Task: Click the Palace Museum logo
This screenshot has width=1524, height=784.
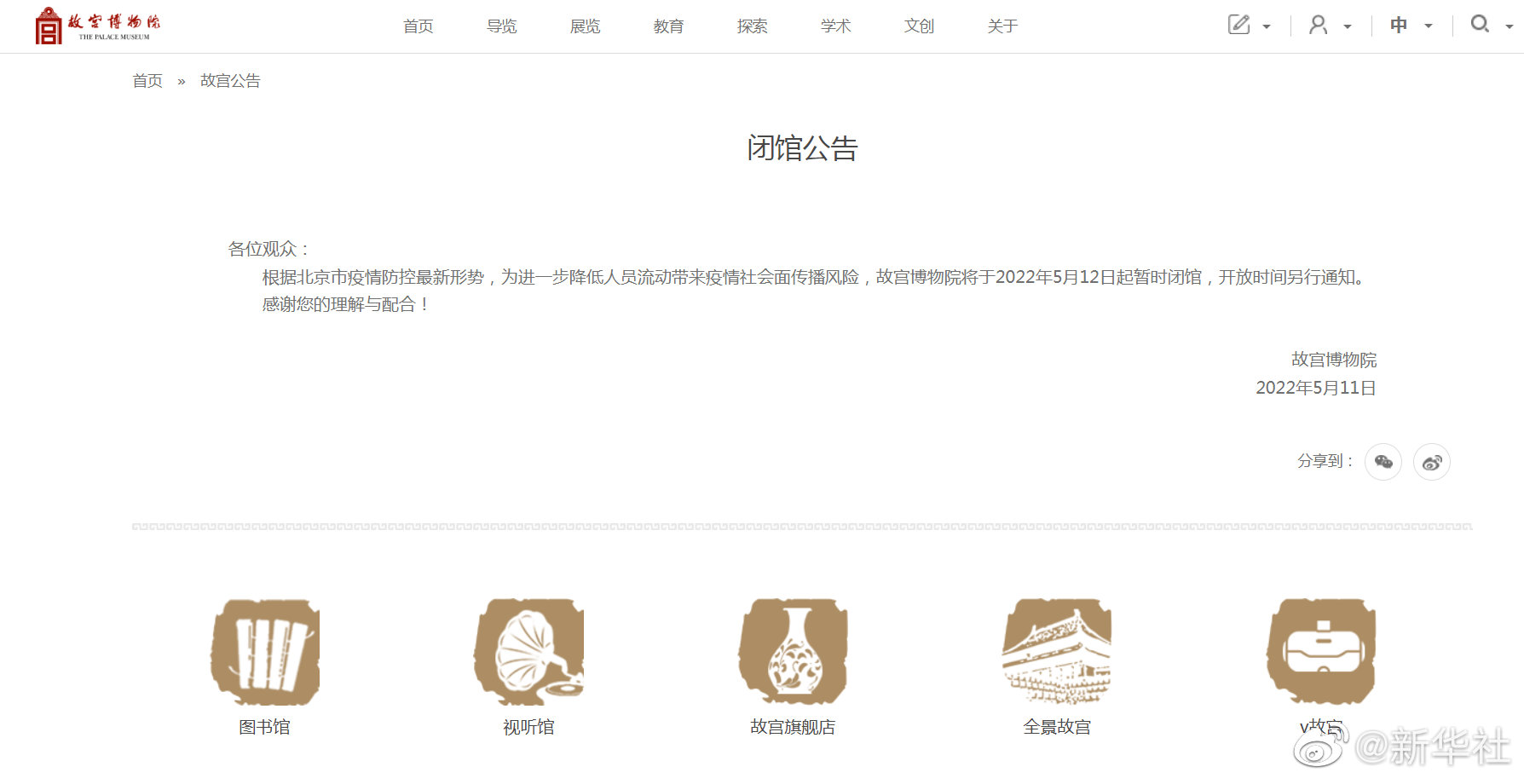Action: [97, 26]
